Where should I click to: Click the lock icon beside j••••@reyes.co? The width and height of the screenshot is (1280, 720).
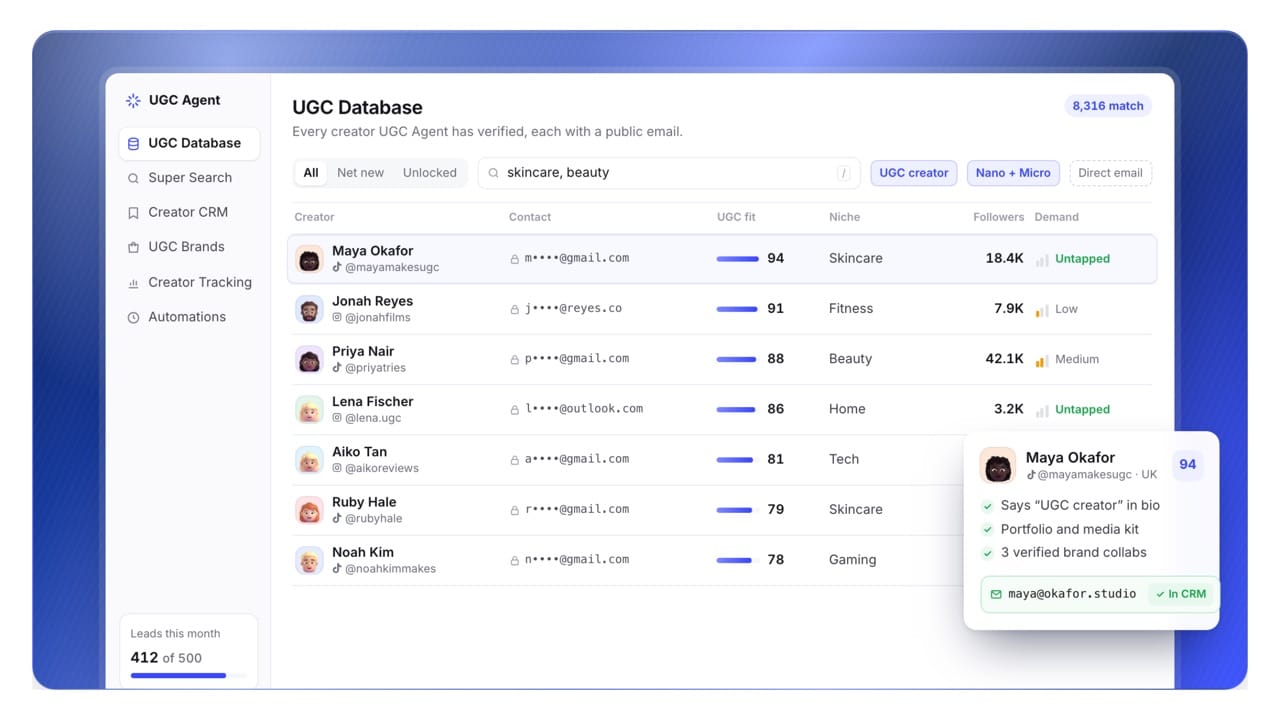point(515,309)
